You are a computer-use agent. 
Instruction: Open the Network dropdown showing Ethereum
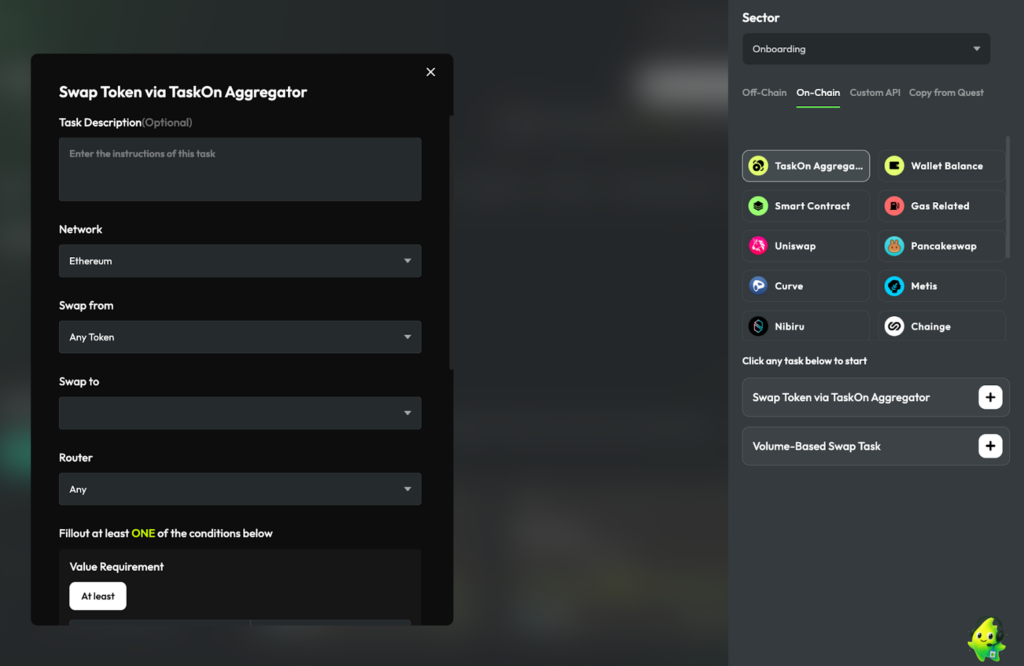pos(240,261)
